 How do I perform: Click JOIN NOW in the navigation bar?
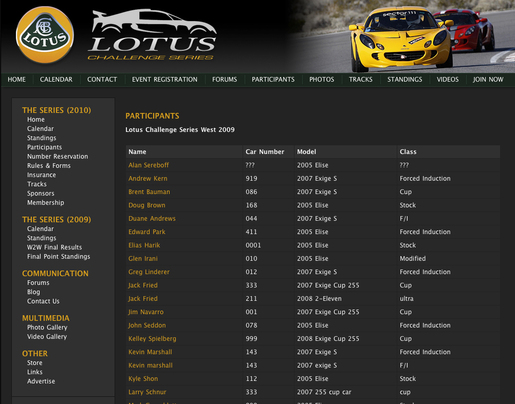click(x=488, y=79)
